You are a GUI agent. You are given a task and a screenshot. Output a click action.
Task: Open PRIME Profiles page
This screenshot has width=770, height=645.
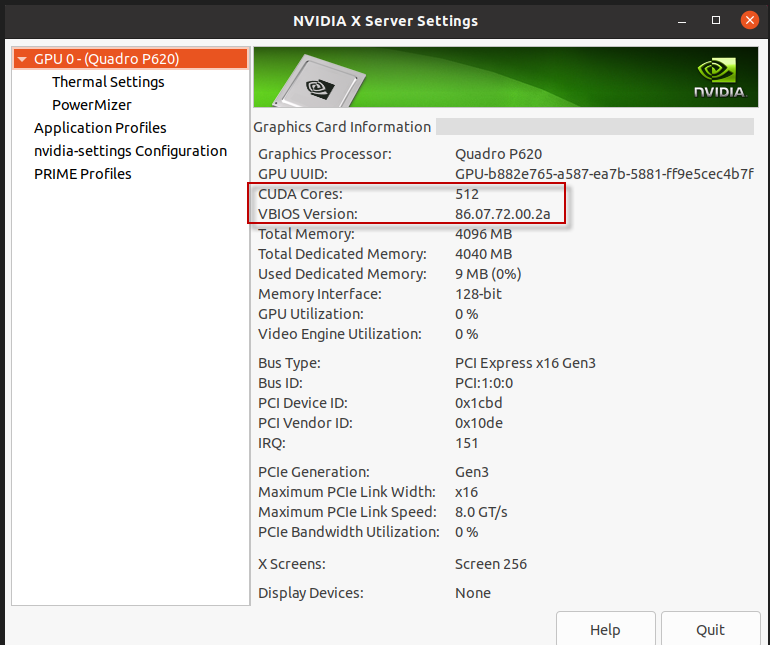pos(82,174)
